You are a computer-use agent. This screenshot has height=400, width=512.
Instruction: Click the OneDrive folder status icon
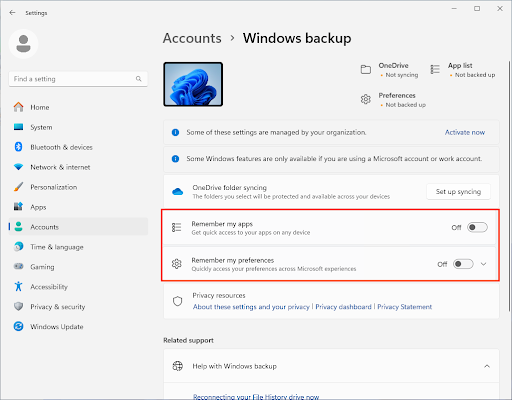click(x=366, y=69)
